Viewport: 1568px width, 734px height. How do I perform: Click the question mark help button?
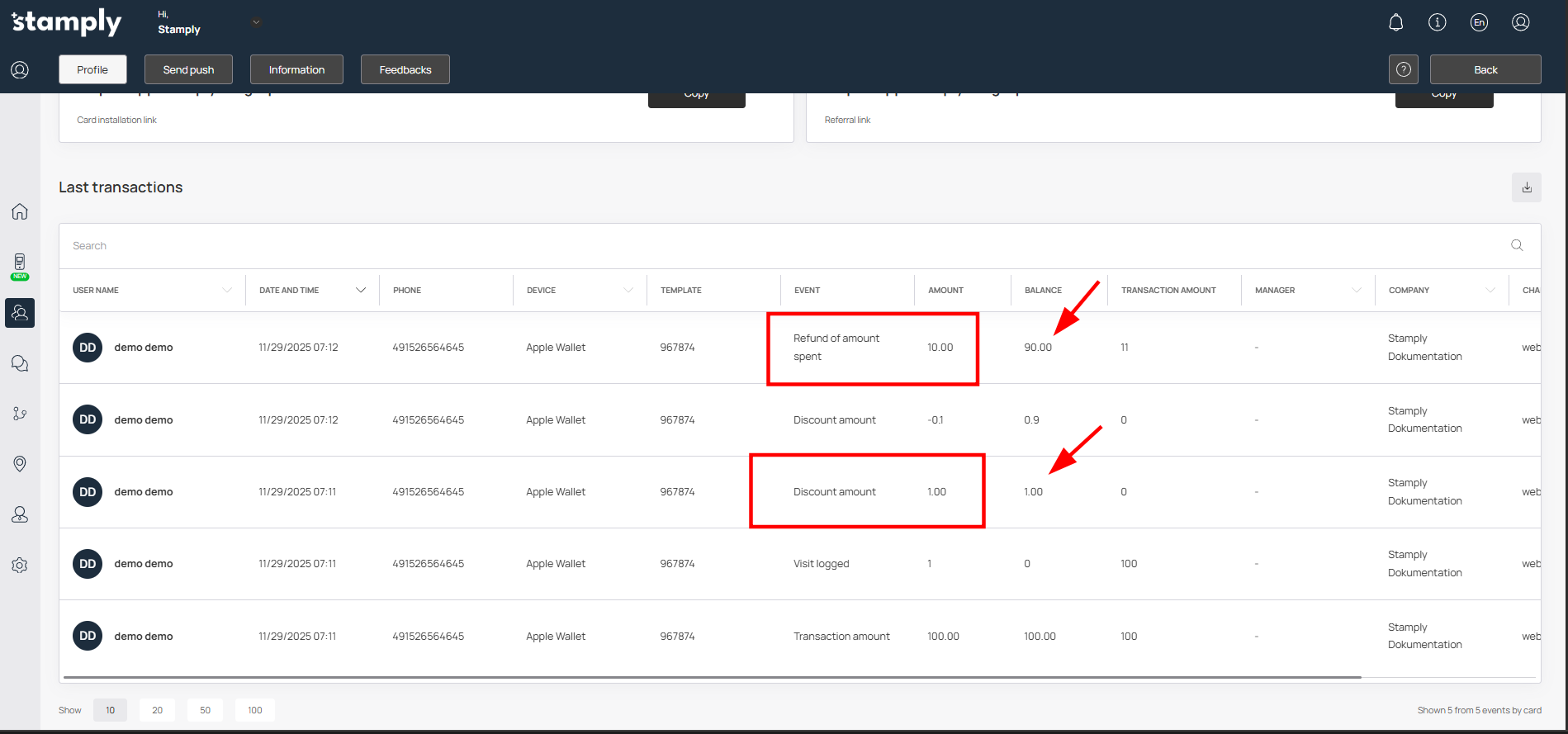(1403, 69)
